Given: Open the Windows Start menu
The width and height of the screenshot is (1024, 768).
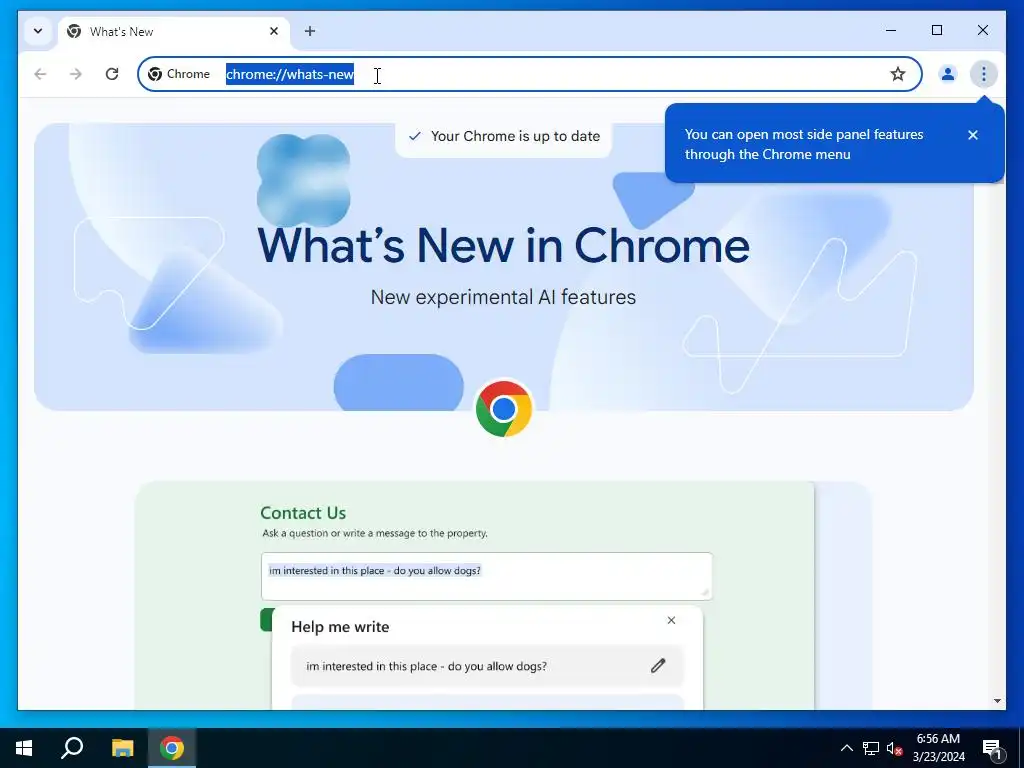Looking at the screenshot, I should tap(24, 748).
